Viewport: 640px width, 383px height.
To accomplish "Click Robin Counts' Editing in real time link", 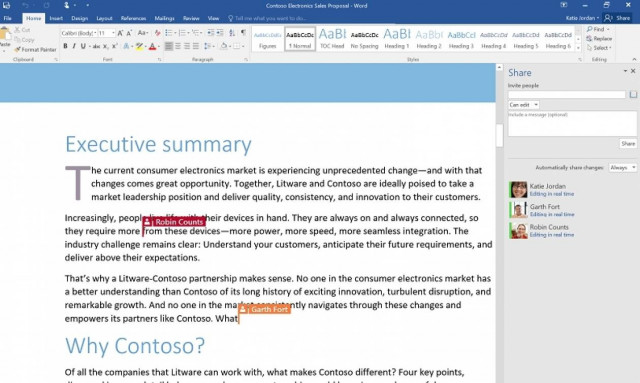I will pyautogui.click(x=552, y=235).
